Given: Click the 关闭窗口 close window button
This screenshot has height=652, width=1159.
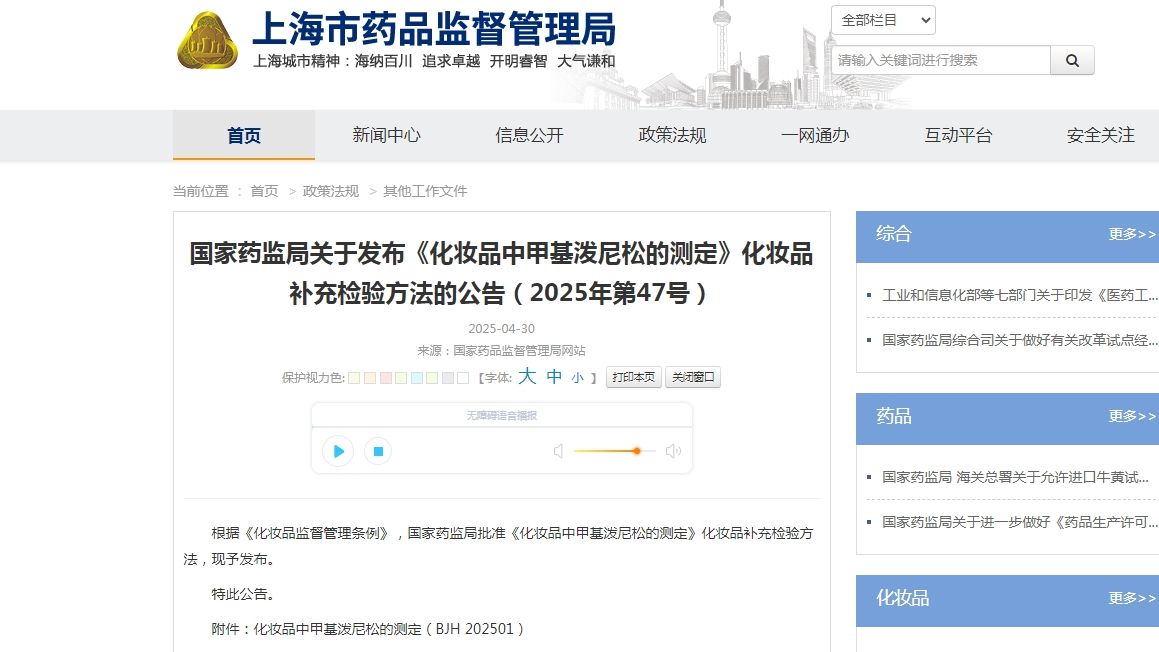Looking at the screenshot, I should coord(692,377).
